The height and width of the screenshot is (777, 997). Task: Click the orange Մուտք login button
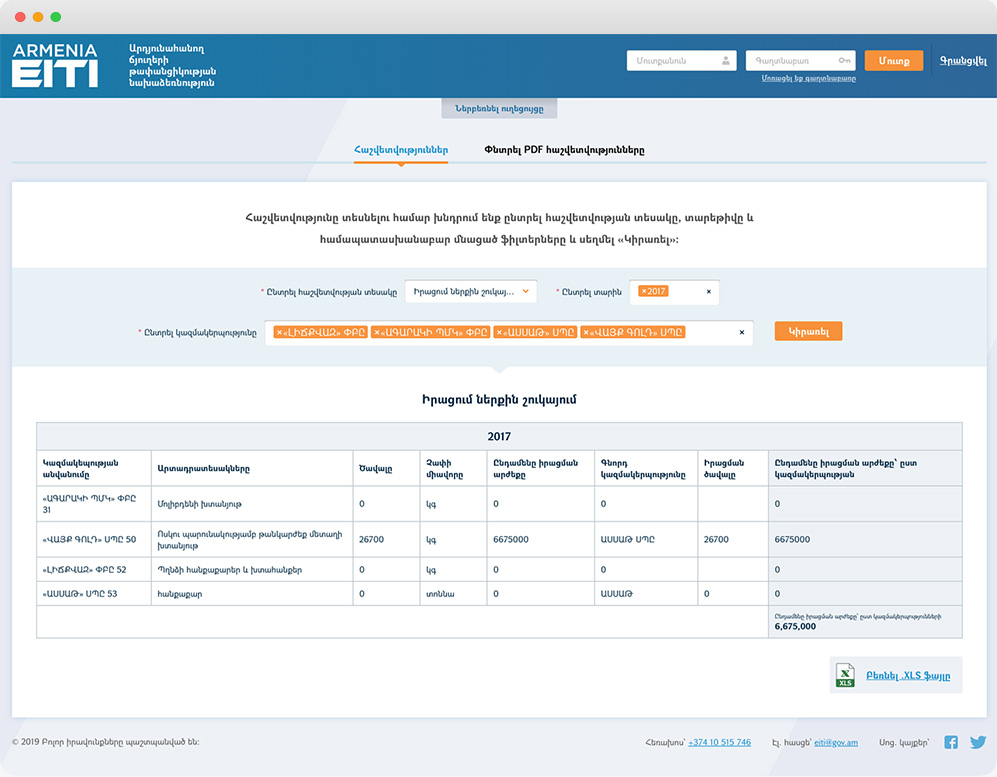[893, 60]
